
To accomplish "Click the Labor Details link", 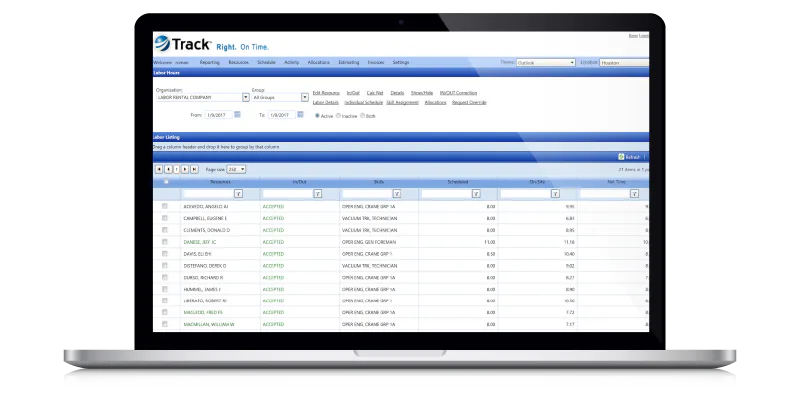I will pyautogui.click(x=326, y=103).
